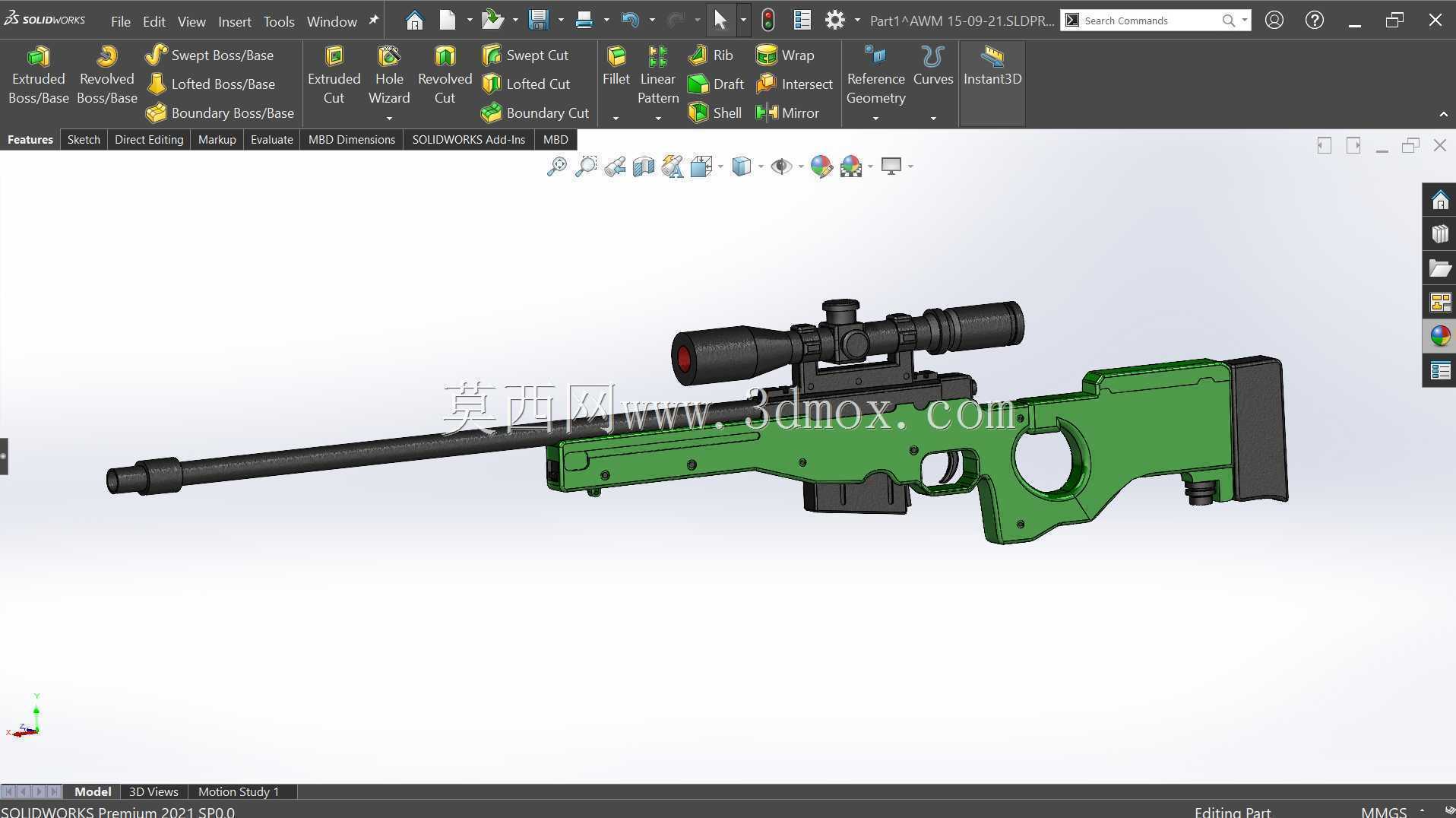Click the Rebuild traffic light
Image resolution: width=1456 pixels, height=818 pixels.
click(x=768, y=21)
